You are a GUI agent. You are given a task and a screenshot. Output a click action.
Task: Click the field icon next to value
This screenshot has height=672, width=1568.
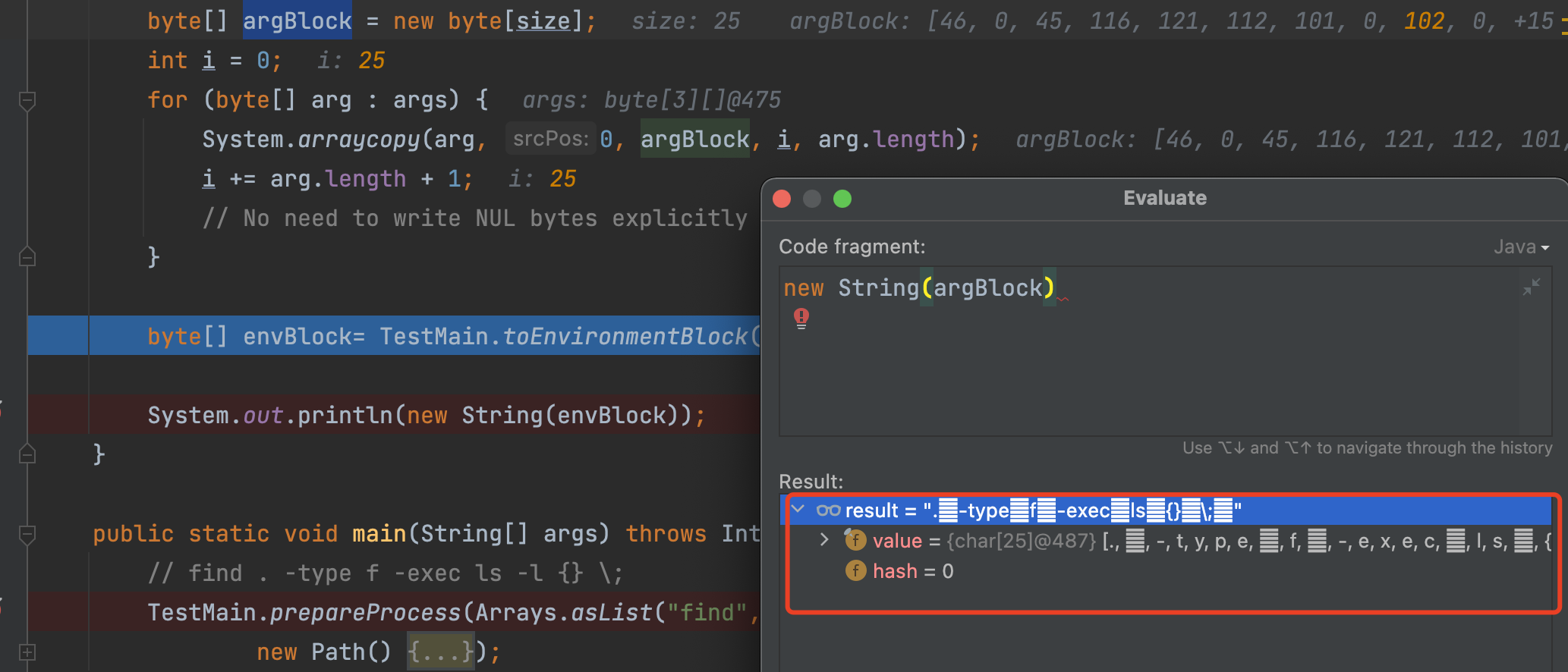[x=855, y=540]
